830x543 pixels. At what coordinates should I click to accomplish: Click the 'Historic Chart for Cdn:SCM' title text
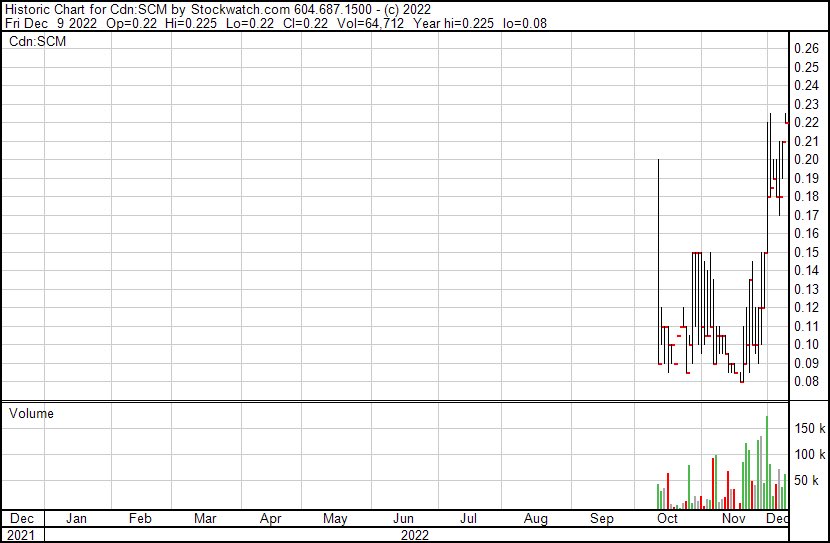[x=86, y=10]
